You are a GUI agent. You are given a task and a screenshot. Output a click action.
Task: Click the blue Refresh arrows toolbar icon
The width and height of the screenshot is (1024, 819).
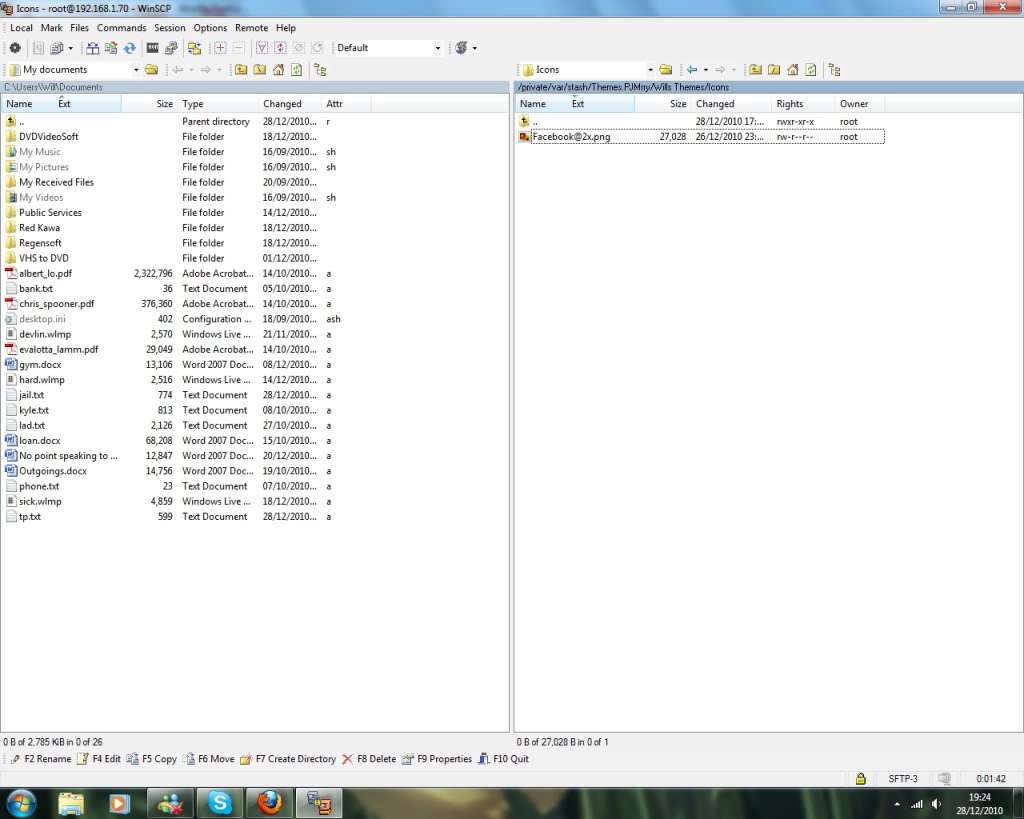tap(130, 48)
